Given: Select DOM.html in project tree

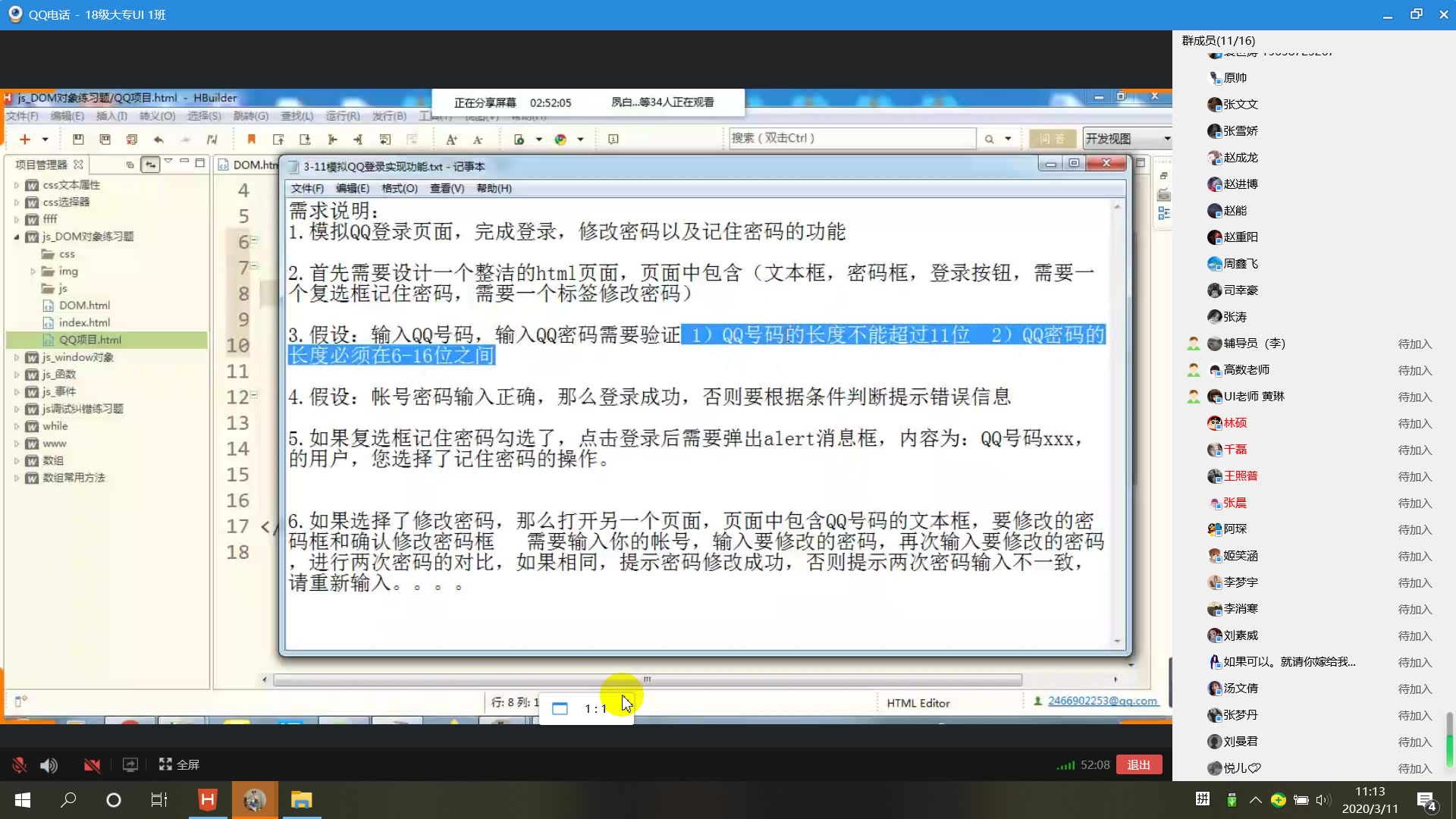Looking at the screenshot, I should pos(84,306).
